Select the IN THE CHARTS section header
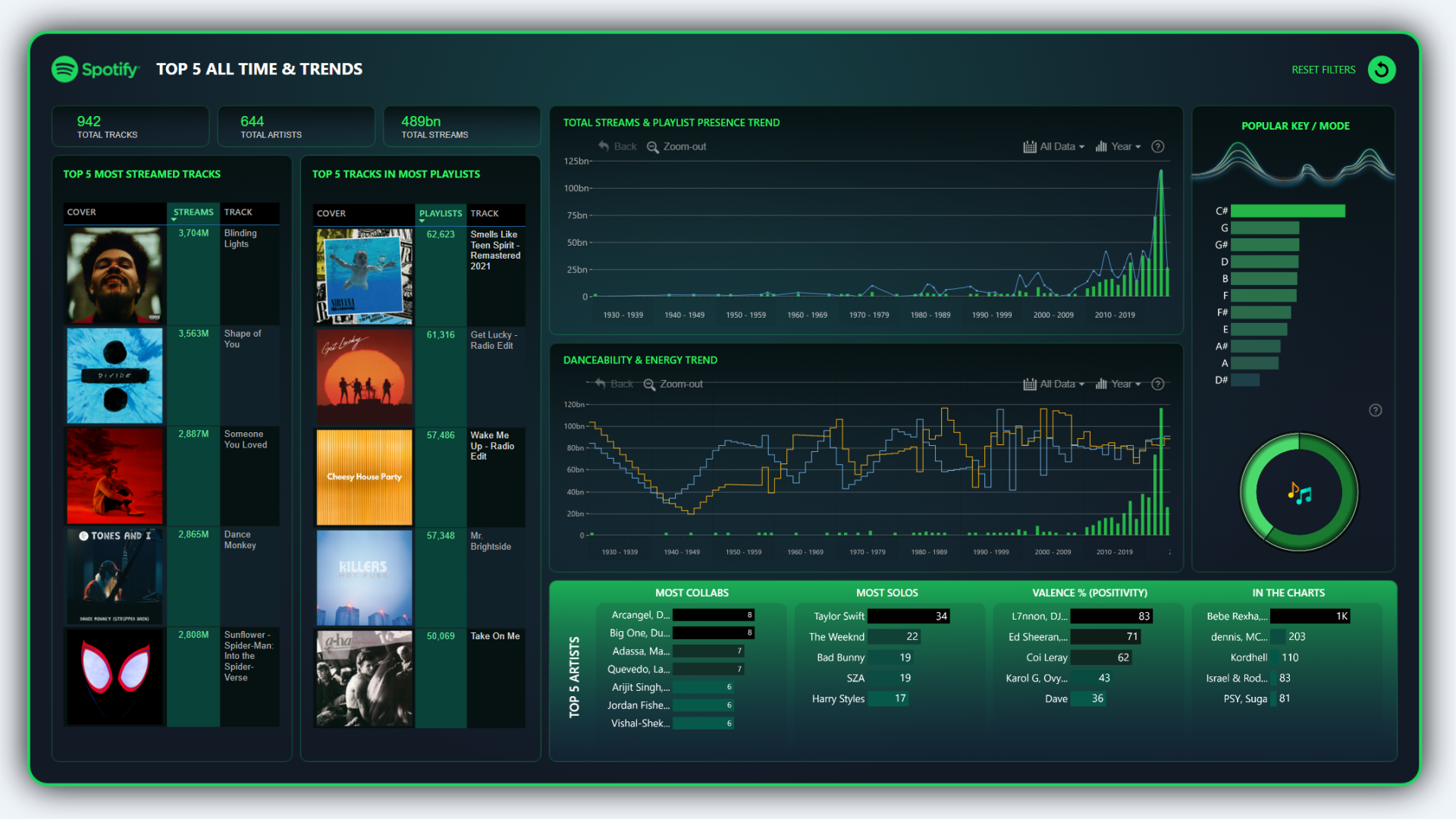Viewport: 1456px width, 819px height. (x=1289, y=592)
